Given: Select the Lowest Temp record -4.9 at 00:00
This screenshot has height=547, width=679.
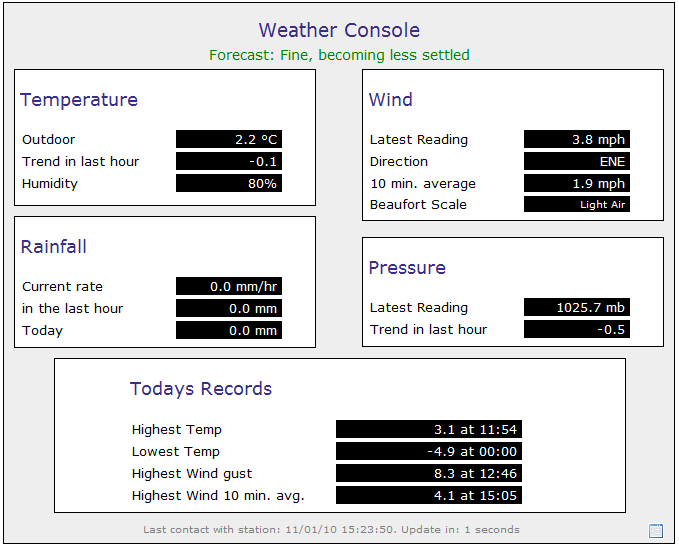Looking at the screenshot, I should tap(429, 451).
